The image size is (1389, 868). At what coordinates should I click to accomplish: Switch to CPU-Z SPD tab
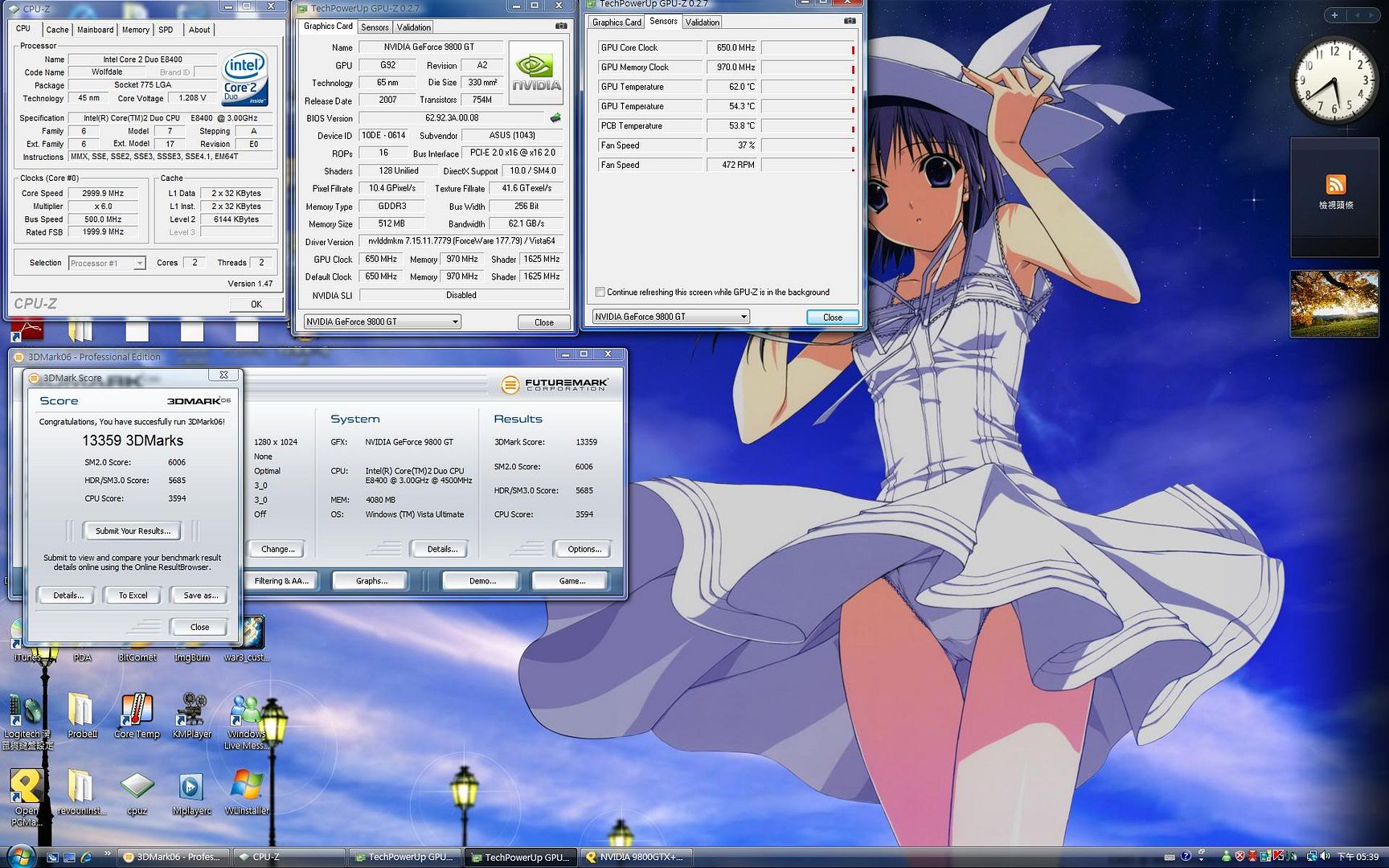click(166, 30)
